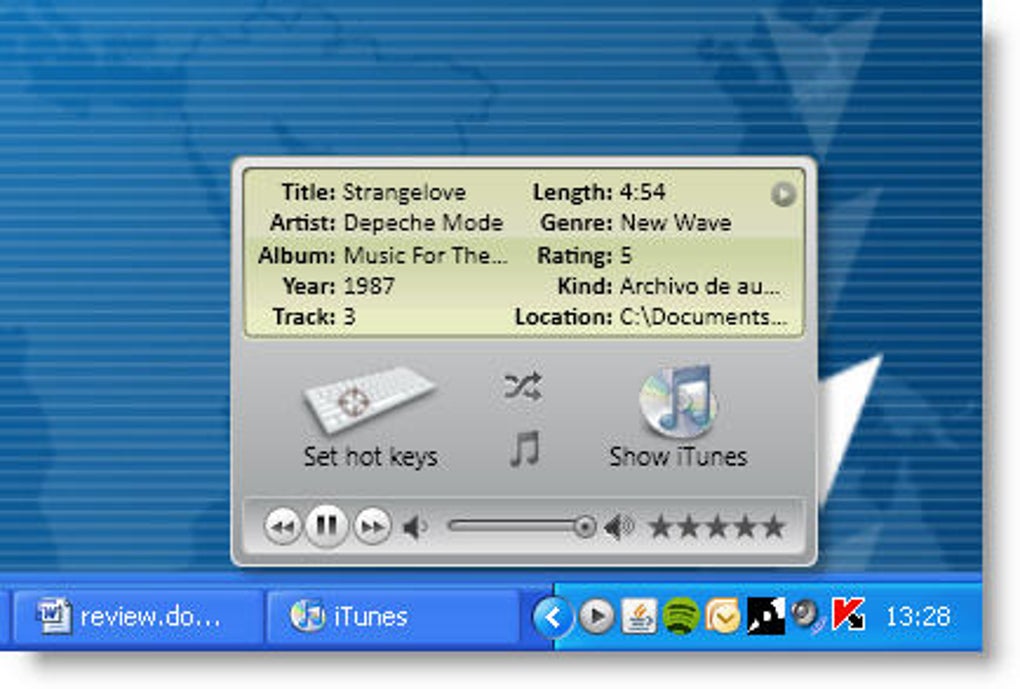Click the 13:28 system clock
The height and width of the screenshot is (689, 1020).
[x=918, y=615]
